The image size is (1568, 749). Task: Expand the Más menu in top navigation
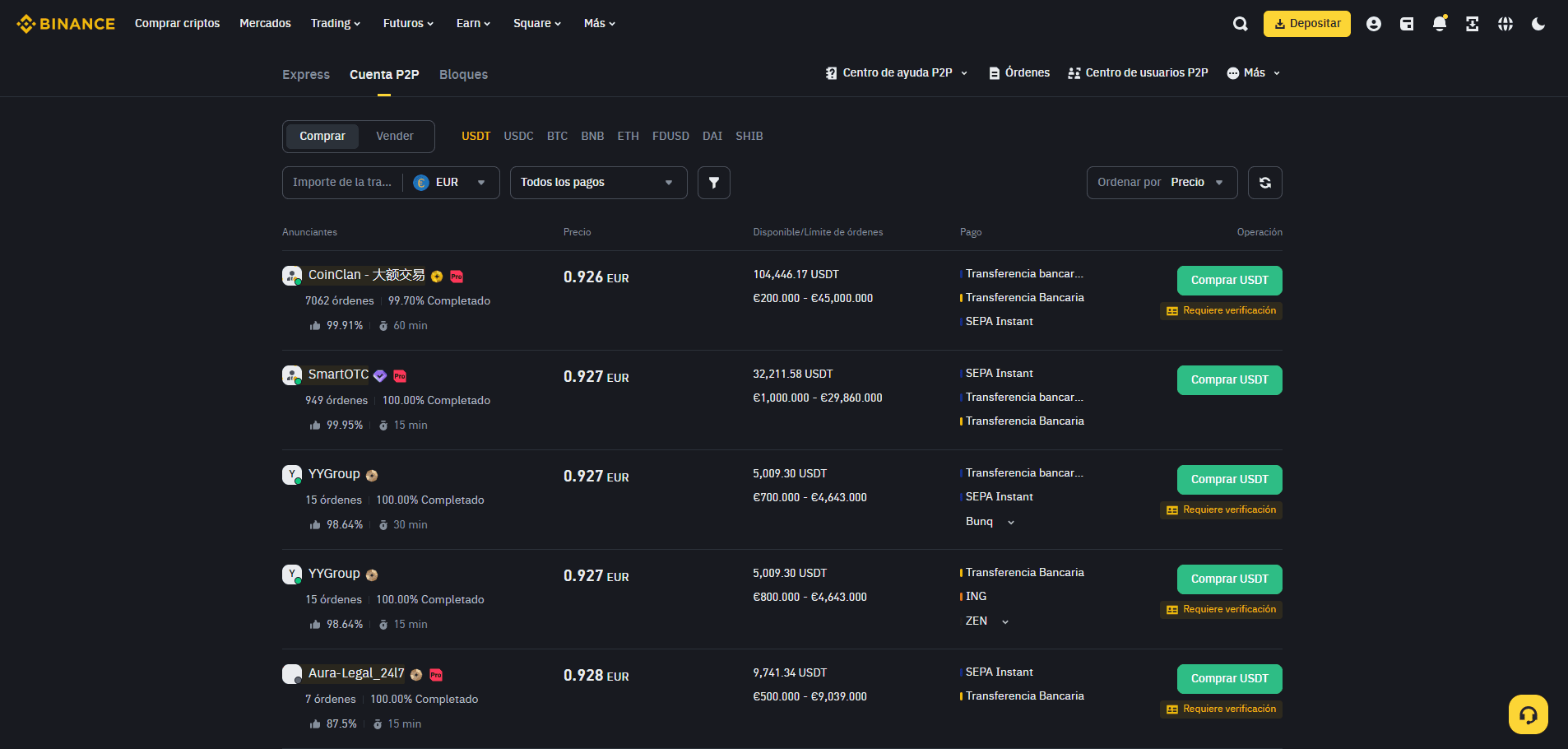pos(600,24)
